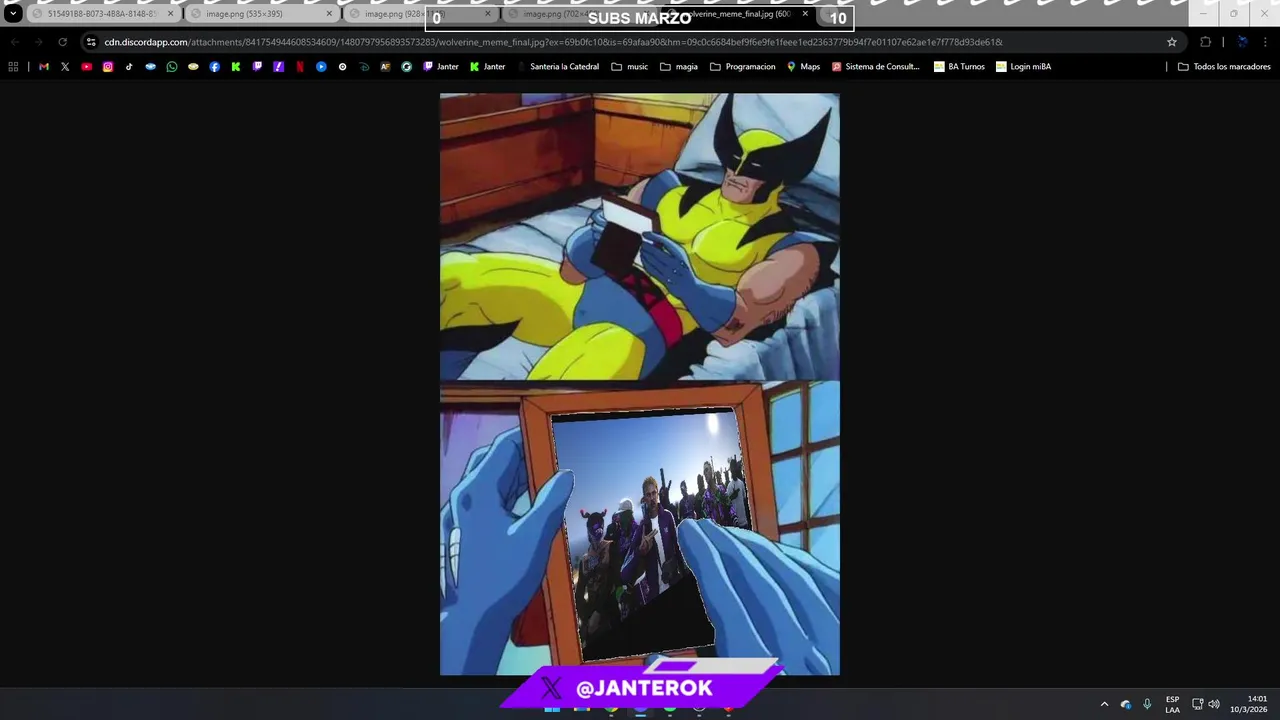Open the TikTok bookmark icon
This screenshot has width=1280, height=720.
[x=129, y=67]
